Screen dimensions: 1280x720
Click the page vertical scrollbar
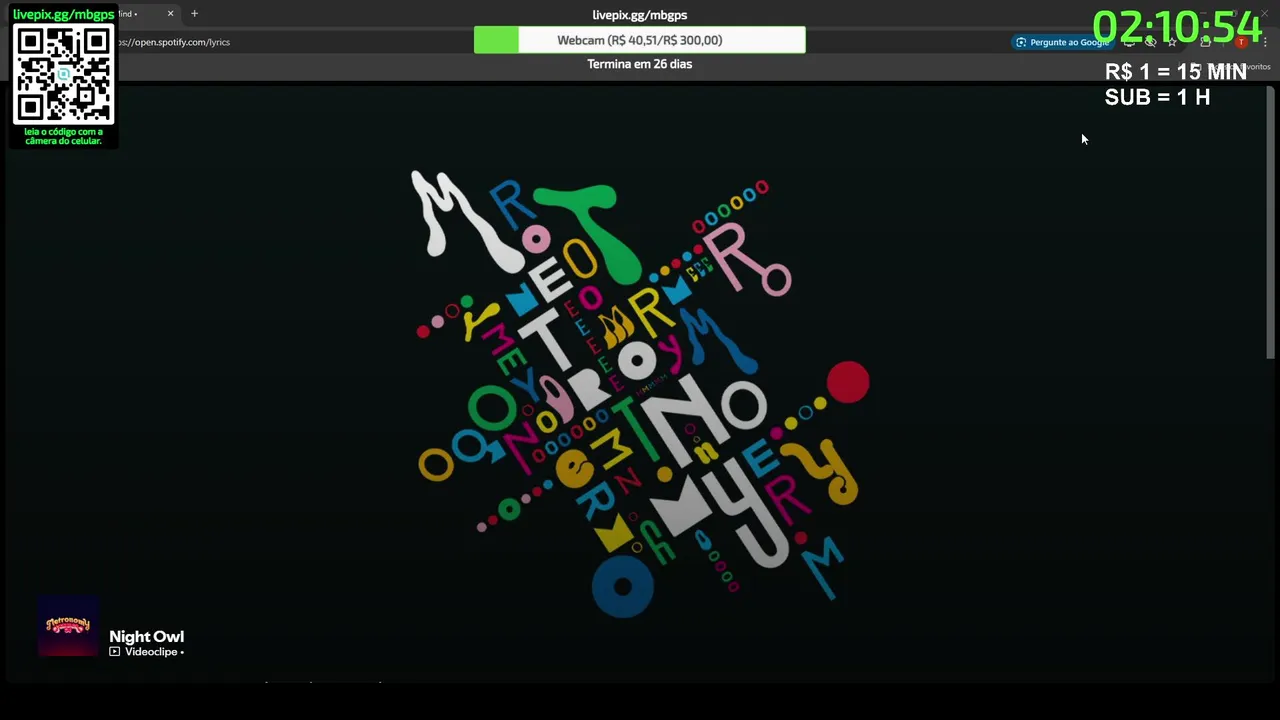click(1271, 222)
